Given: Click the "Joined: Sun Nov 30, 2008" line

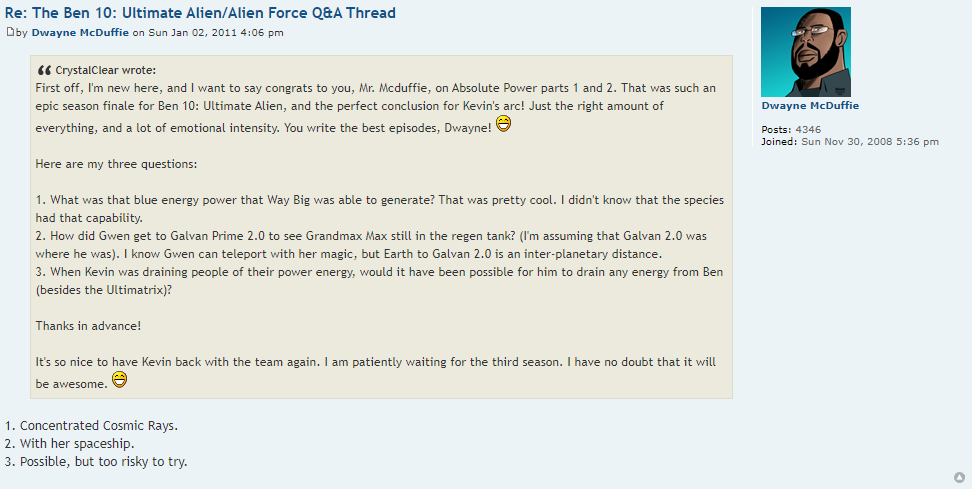Looking at the screenshot, I should (x=849, y=141).
